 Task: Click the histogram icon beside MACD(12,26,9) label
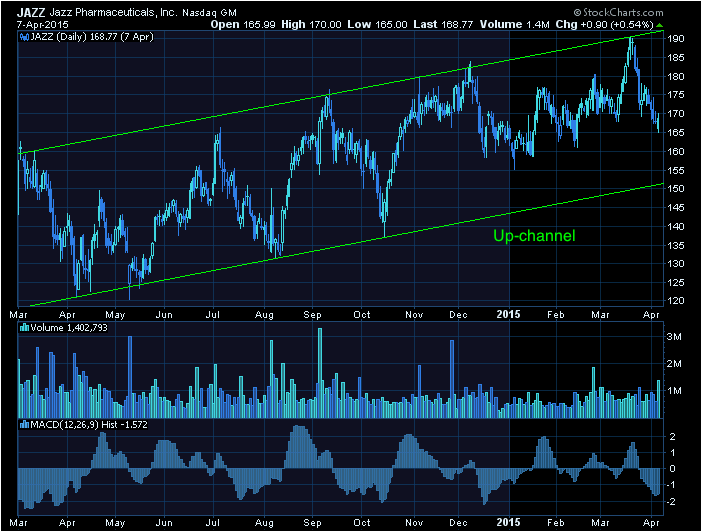25,425
